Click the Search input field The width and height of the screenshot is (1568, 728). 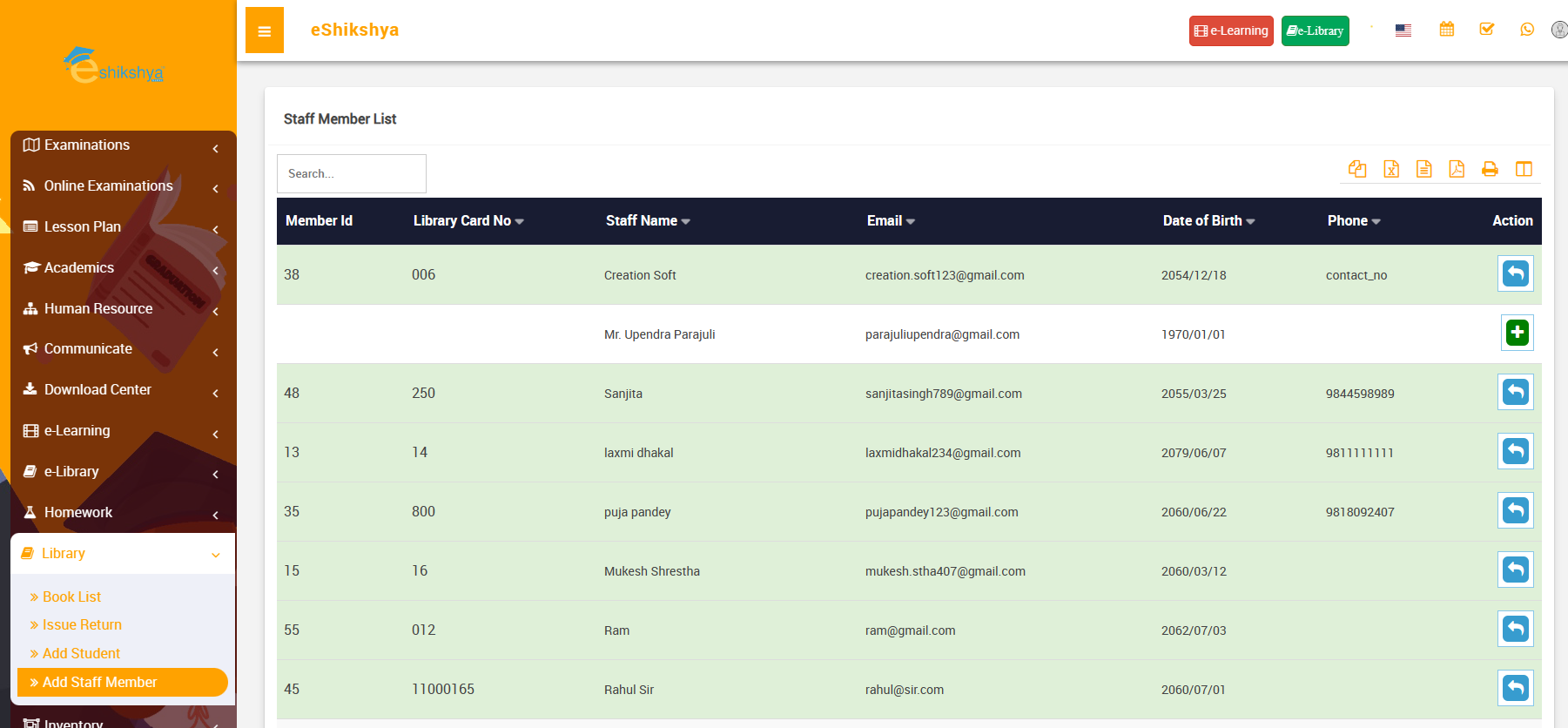point(351,173)
